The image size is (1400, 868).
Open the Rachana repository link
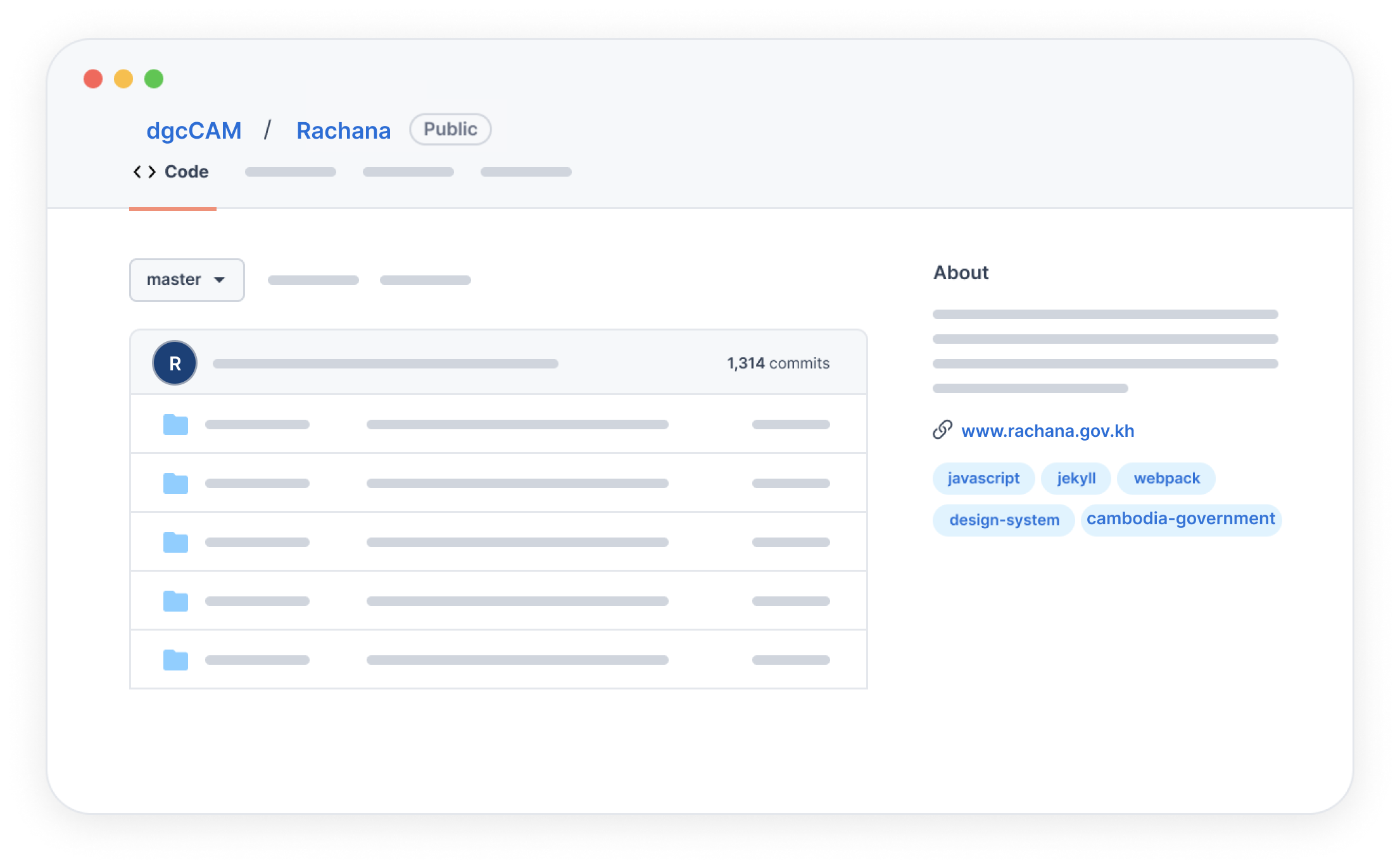[x=343, y=130]
